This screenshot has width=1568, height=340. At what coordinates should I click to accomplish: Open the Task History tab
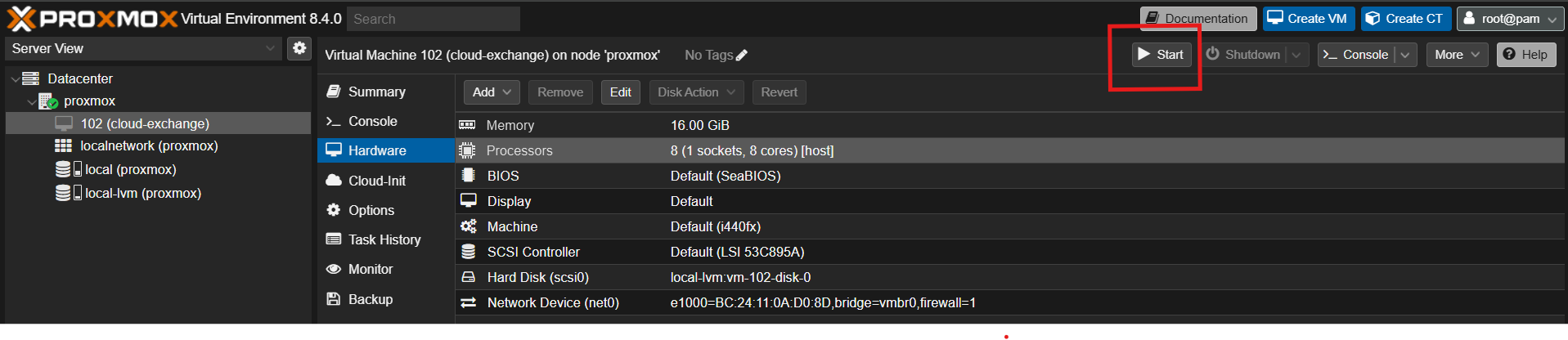click(385, 239)
